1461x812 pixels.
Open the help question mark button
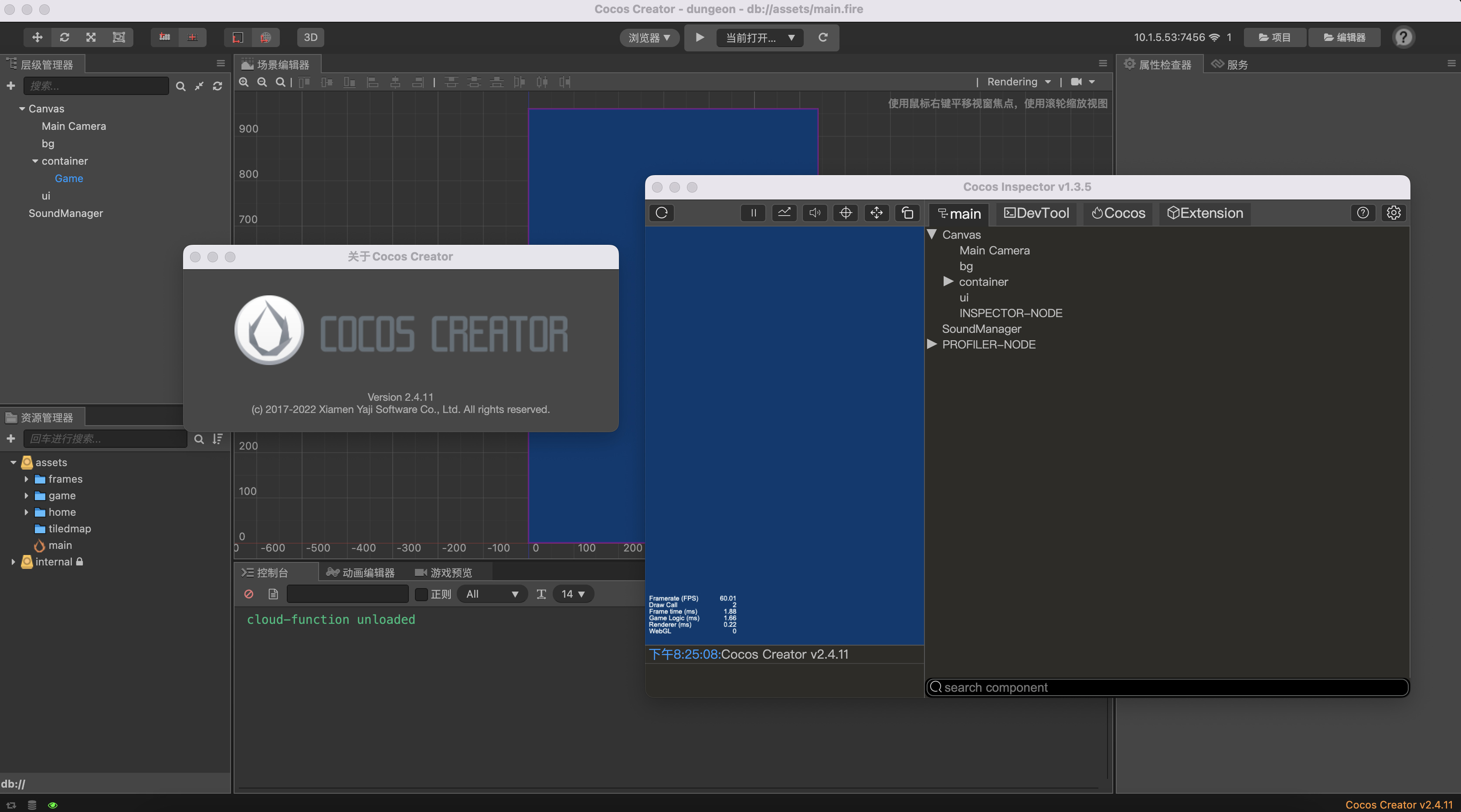(1403, 37)
